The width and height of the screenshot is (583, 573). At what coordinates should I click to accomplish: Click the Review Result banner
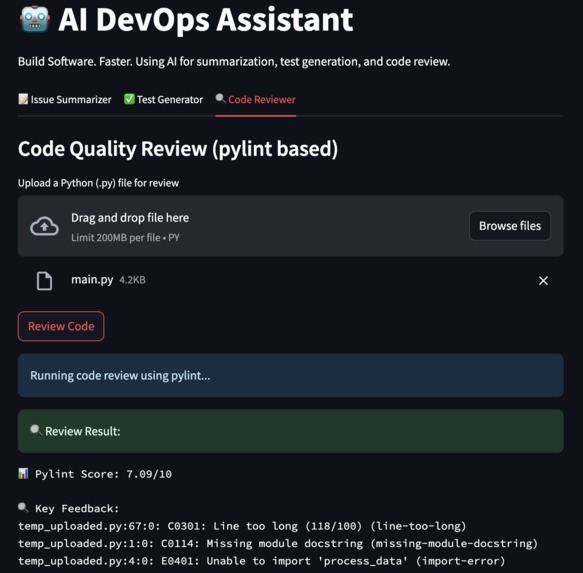[290, 431]
